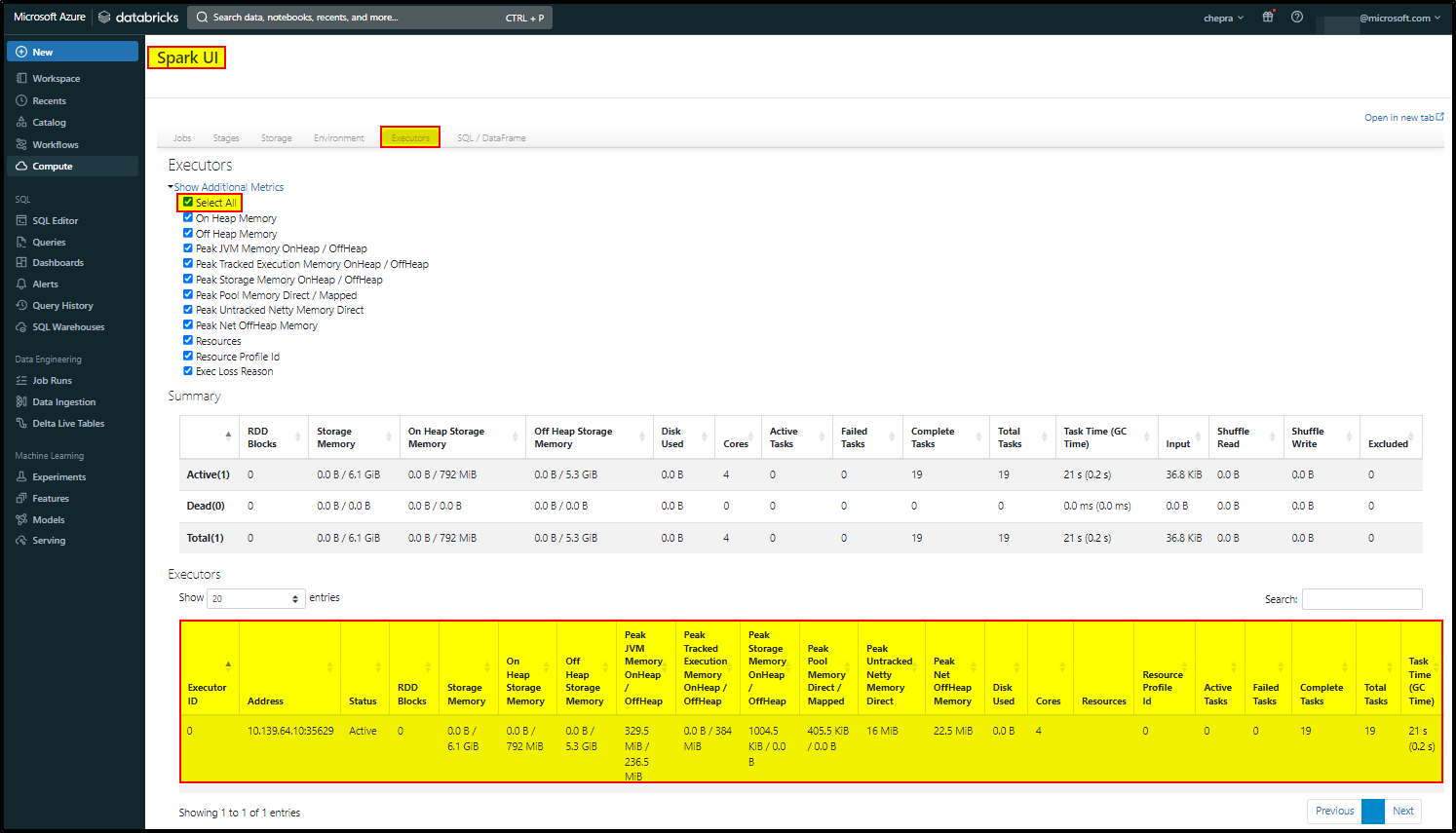This screenshot has height=833, width=1456.
Task: Uncheck On Heap Memory
Action: [x=188, y=217]
